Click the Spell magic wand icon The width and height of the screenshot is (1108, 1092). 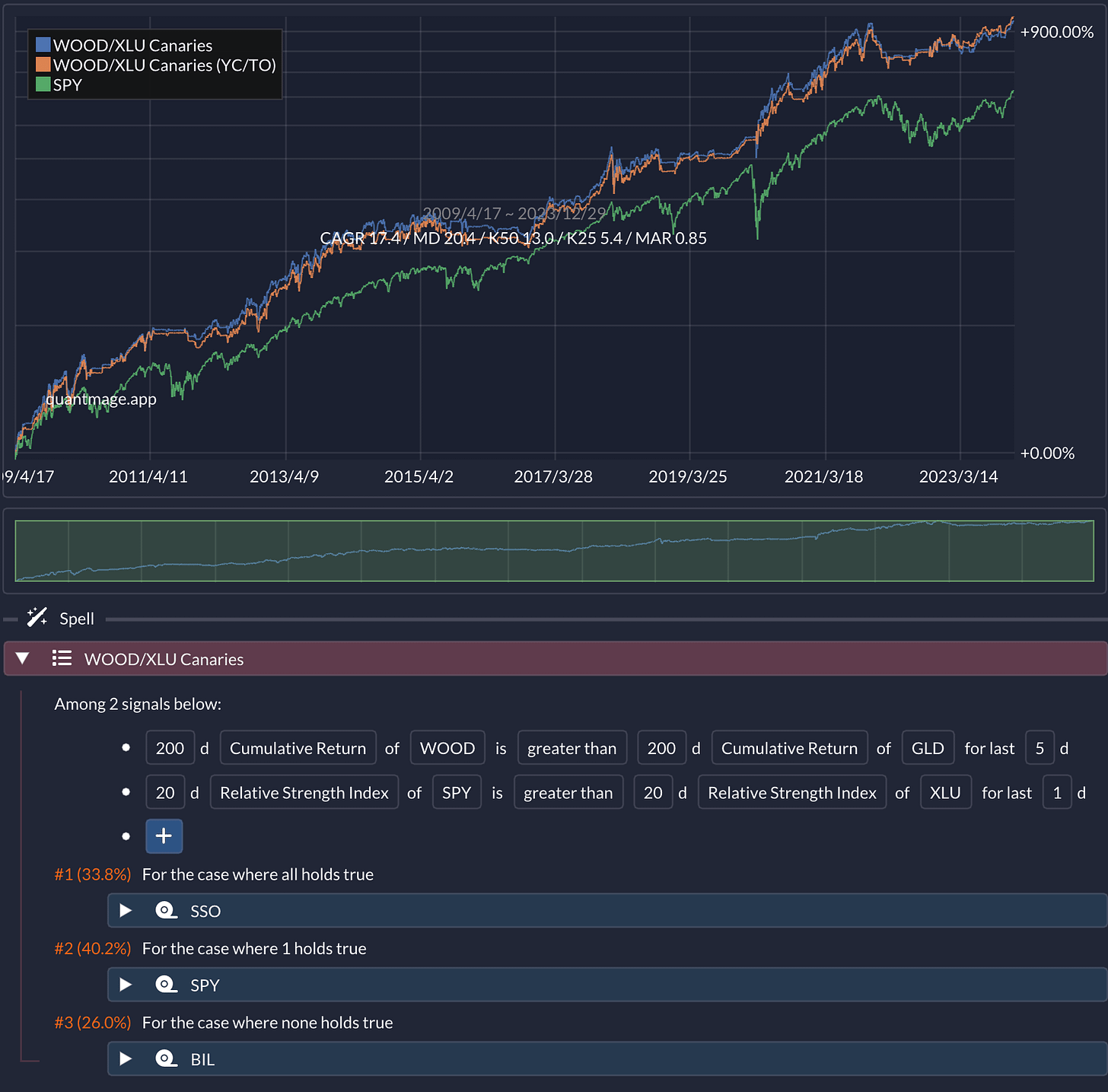pyautogui.click(x=37, y=617)
